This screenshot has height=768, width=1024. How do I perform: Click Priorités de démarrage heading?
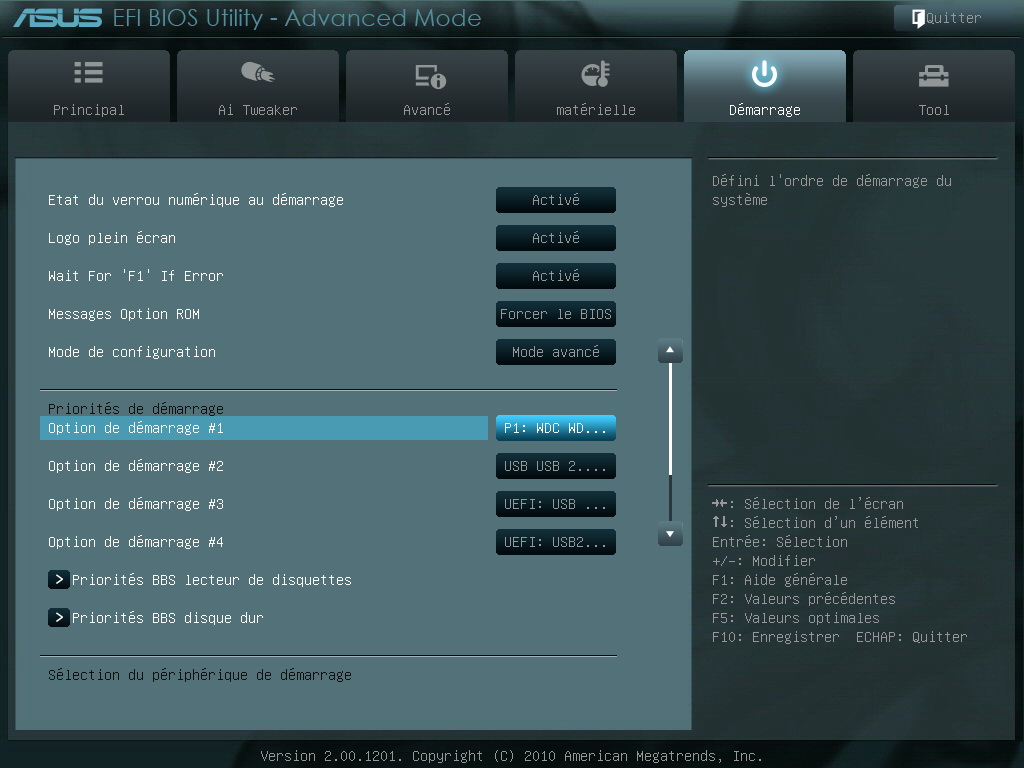[135, 408]
